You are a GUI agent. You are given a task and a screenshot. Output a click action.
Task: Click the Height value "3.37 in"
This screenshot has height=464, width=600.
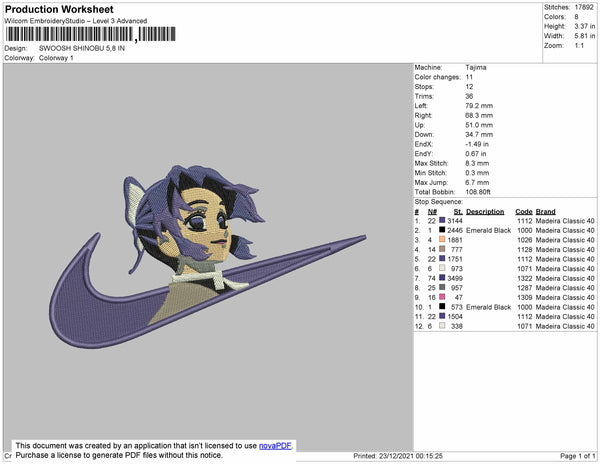[x=585, y=26]
